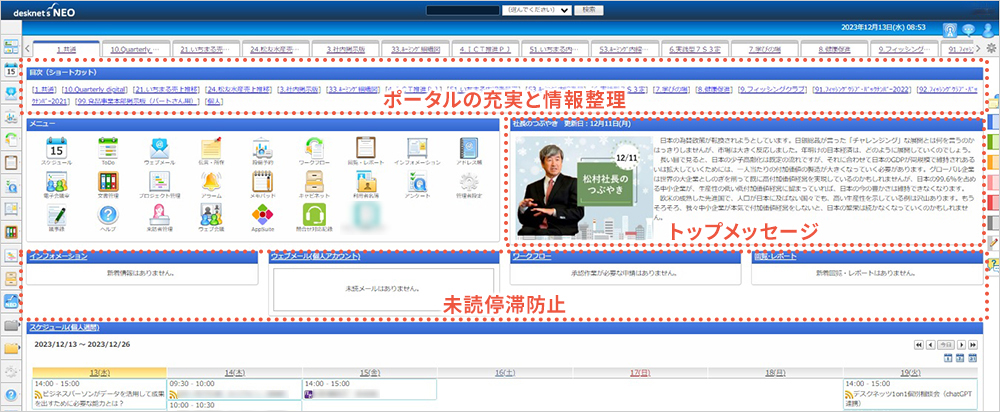Open the ウェブメール(個人アカウント) header link

click(x=315, y=256)
